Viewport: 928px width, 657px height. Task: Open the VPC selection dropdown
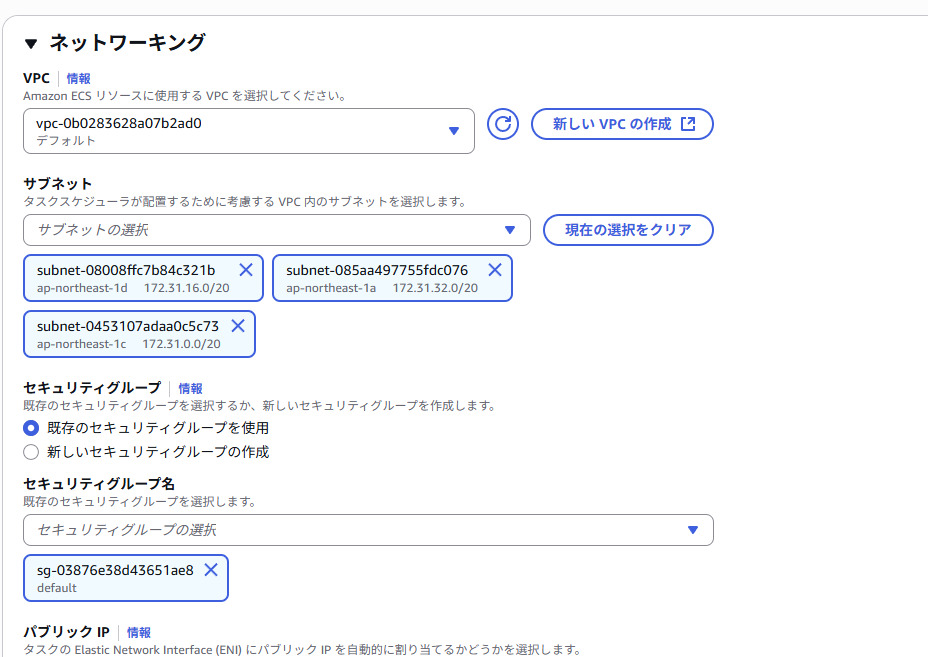(x=249, y=131)
